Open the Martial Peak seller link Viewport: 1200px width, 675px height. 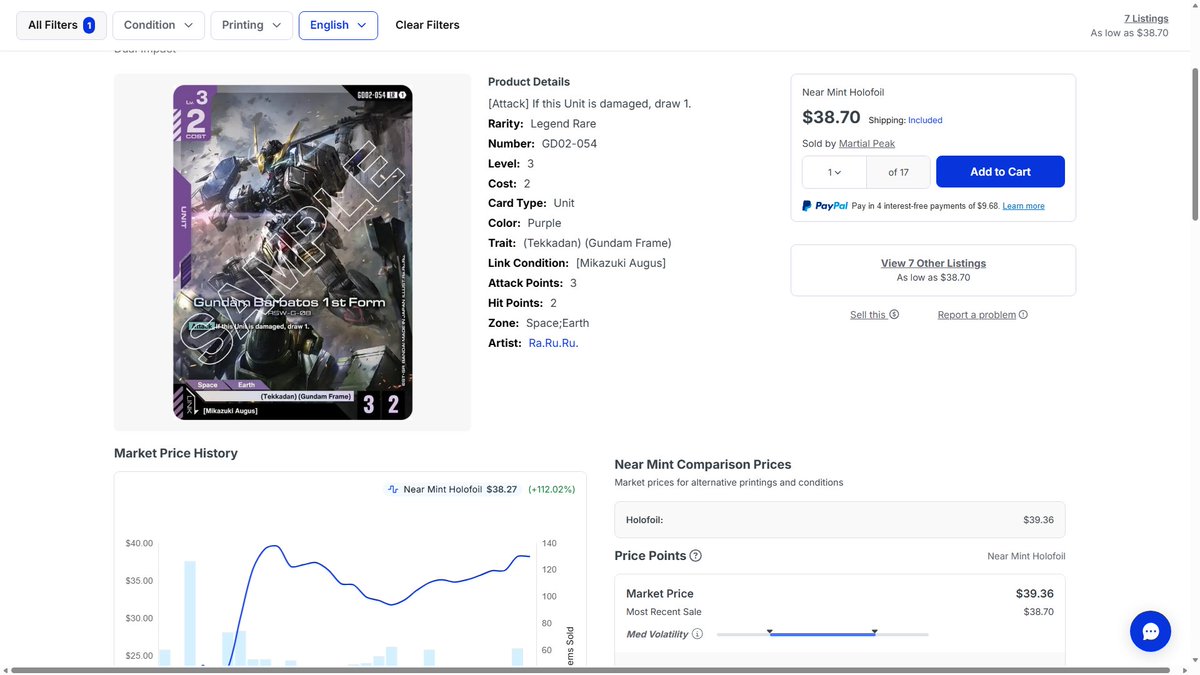pyautogui.click(x=867, y=144)
